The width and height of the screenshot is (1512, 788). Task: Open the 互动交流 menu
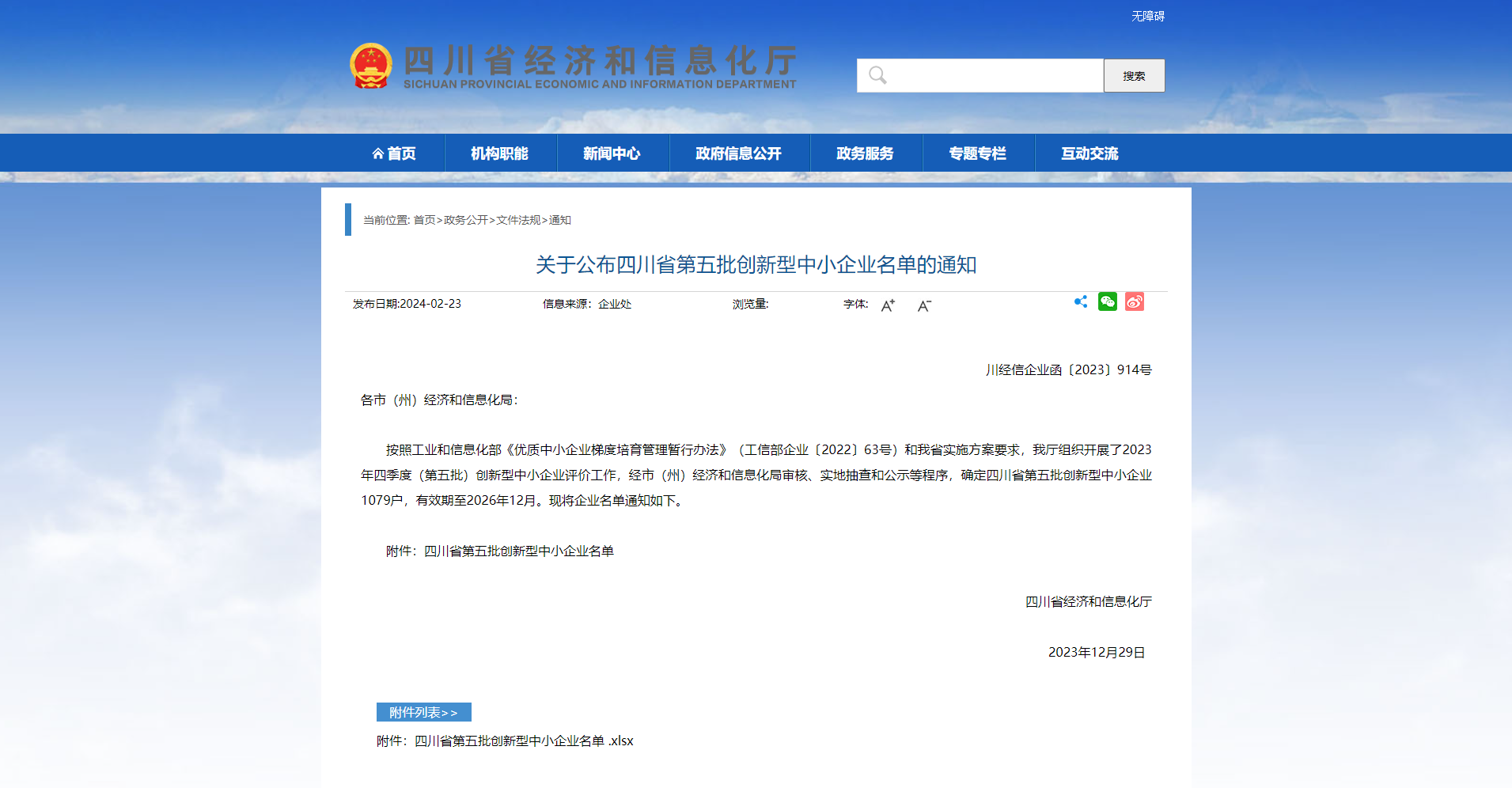pyautogui.click(x=1090, y=153)
